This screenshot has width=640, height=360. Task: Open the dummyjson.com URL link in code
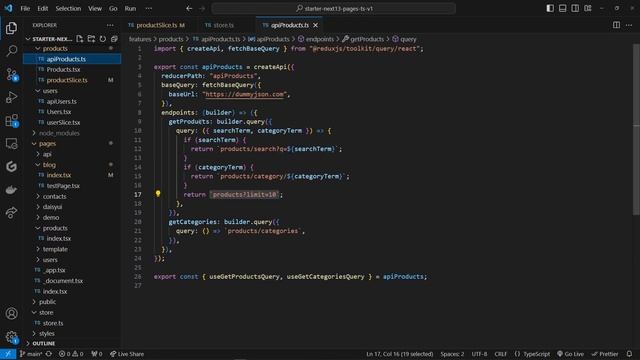click(245, 94)
